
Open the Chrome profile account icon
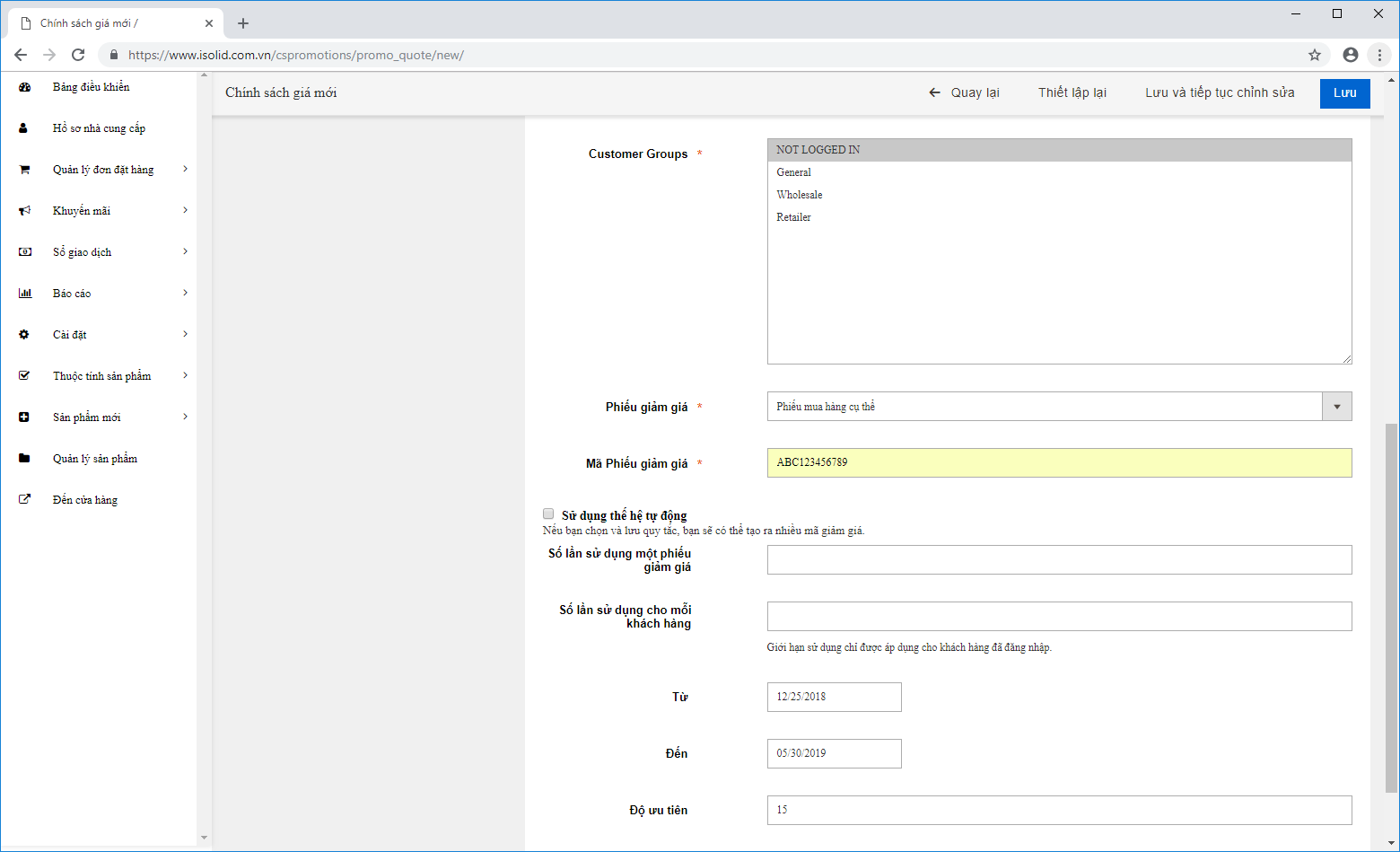[x=1351, y=55]
